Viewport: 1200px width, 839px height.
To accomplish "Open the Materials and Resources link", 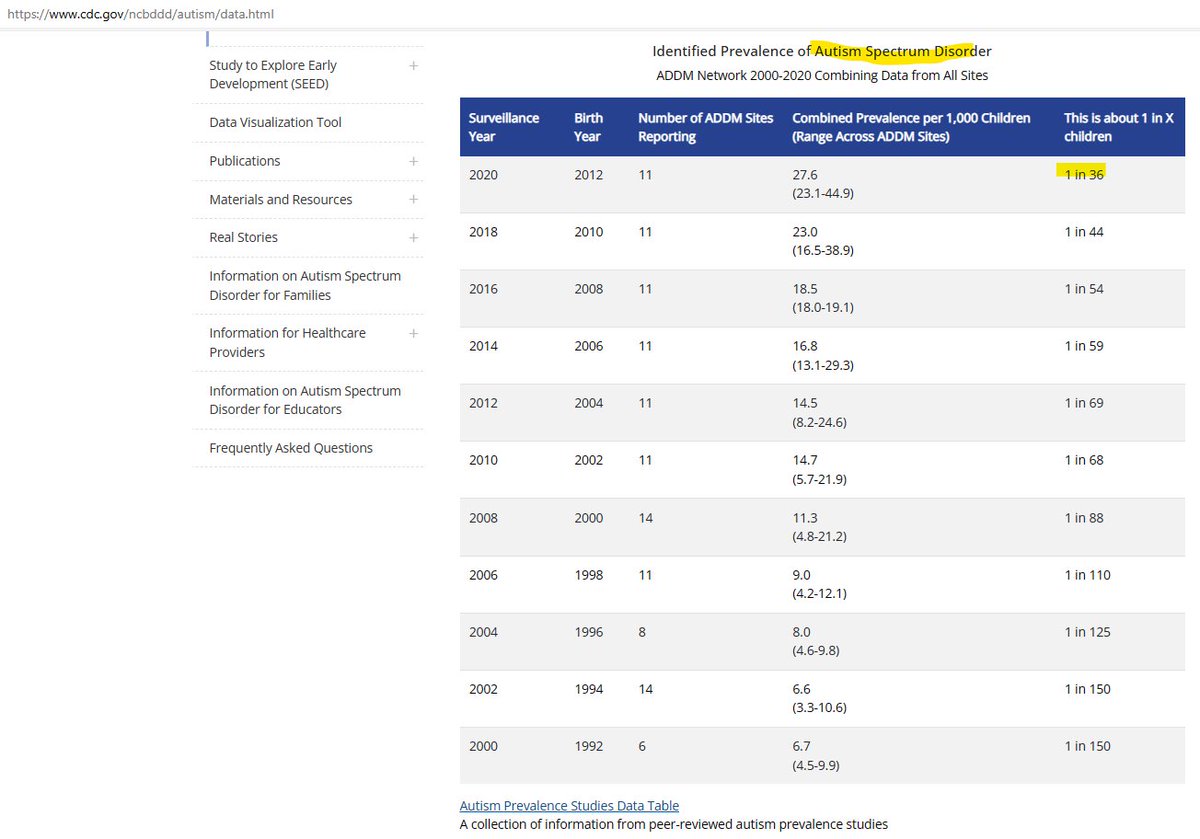I will click(x=280, y=199).
